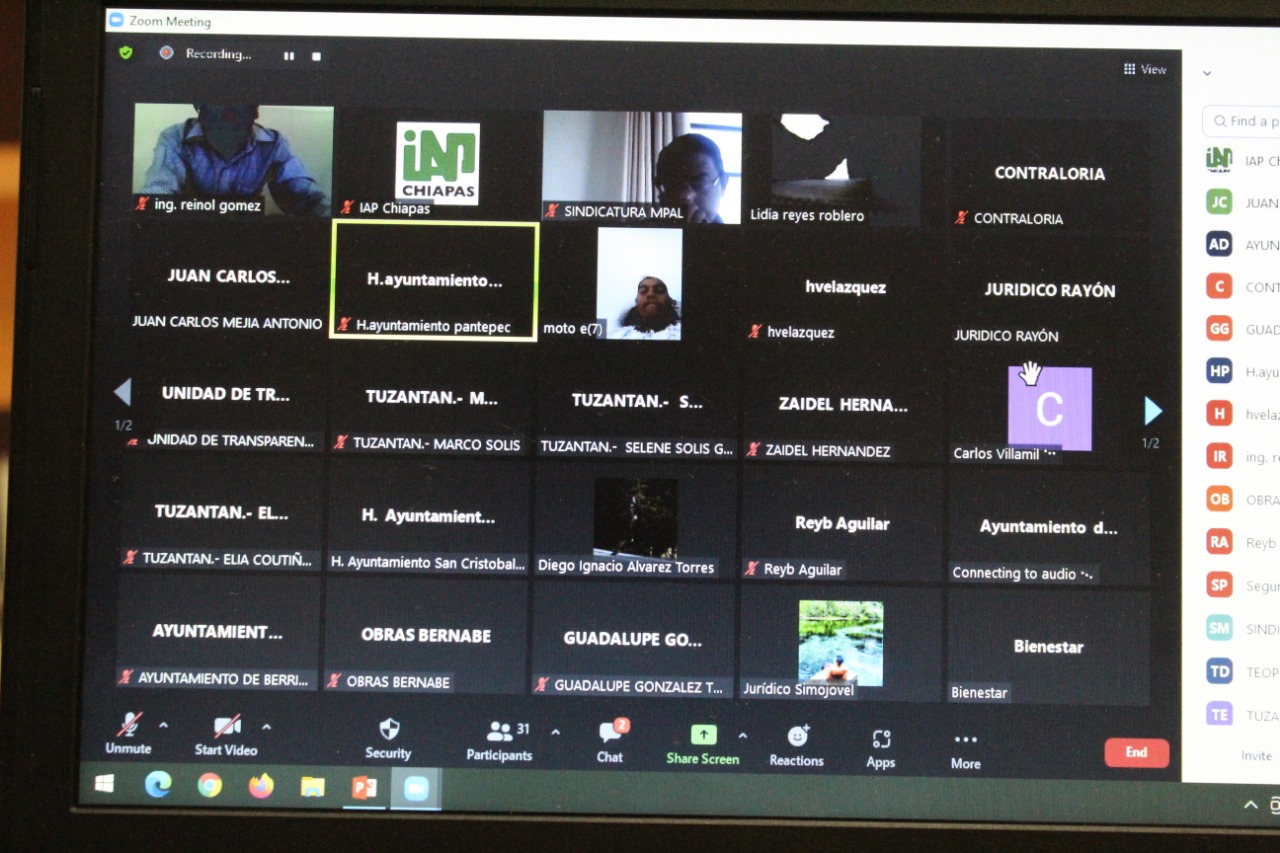Open PowerPoint from taskbar
Image resolution: width=1280 pixels, height=853 pixels.
(364, 788)
